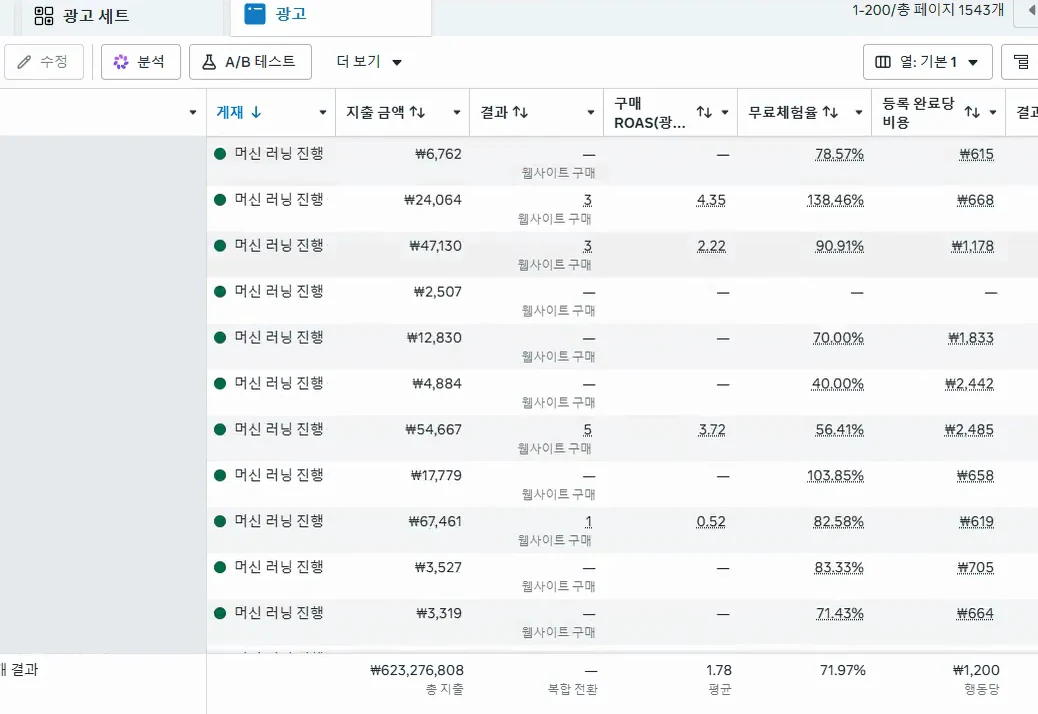1038x714 pixels.
Task: Click the ₩619 cost value
Action: [x=977, y=521]
